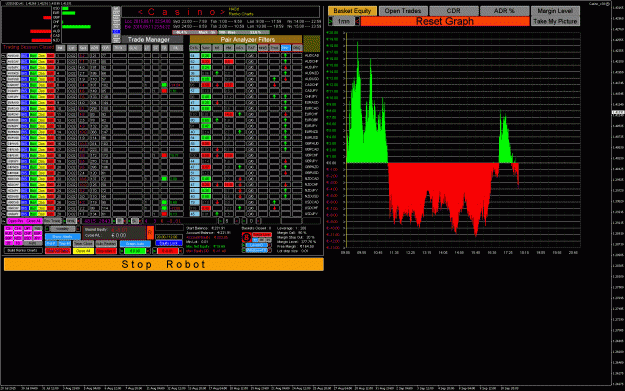Click the left chevron beside Casino title
The height and width of the screenshot is (391, 625).
point(140,12)
